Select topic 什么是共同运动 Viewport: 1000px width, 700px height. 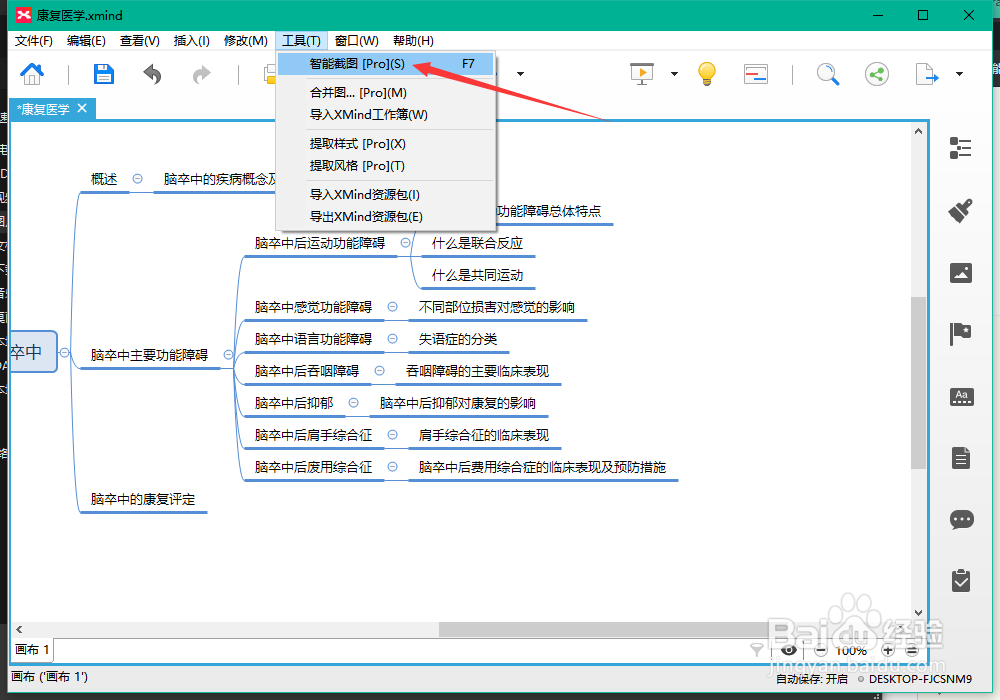click(477, 275)
